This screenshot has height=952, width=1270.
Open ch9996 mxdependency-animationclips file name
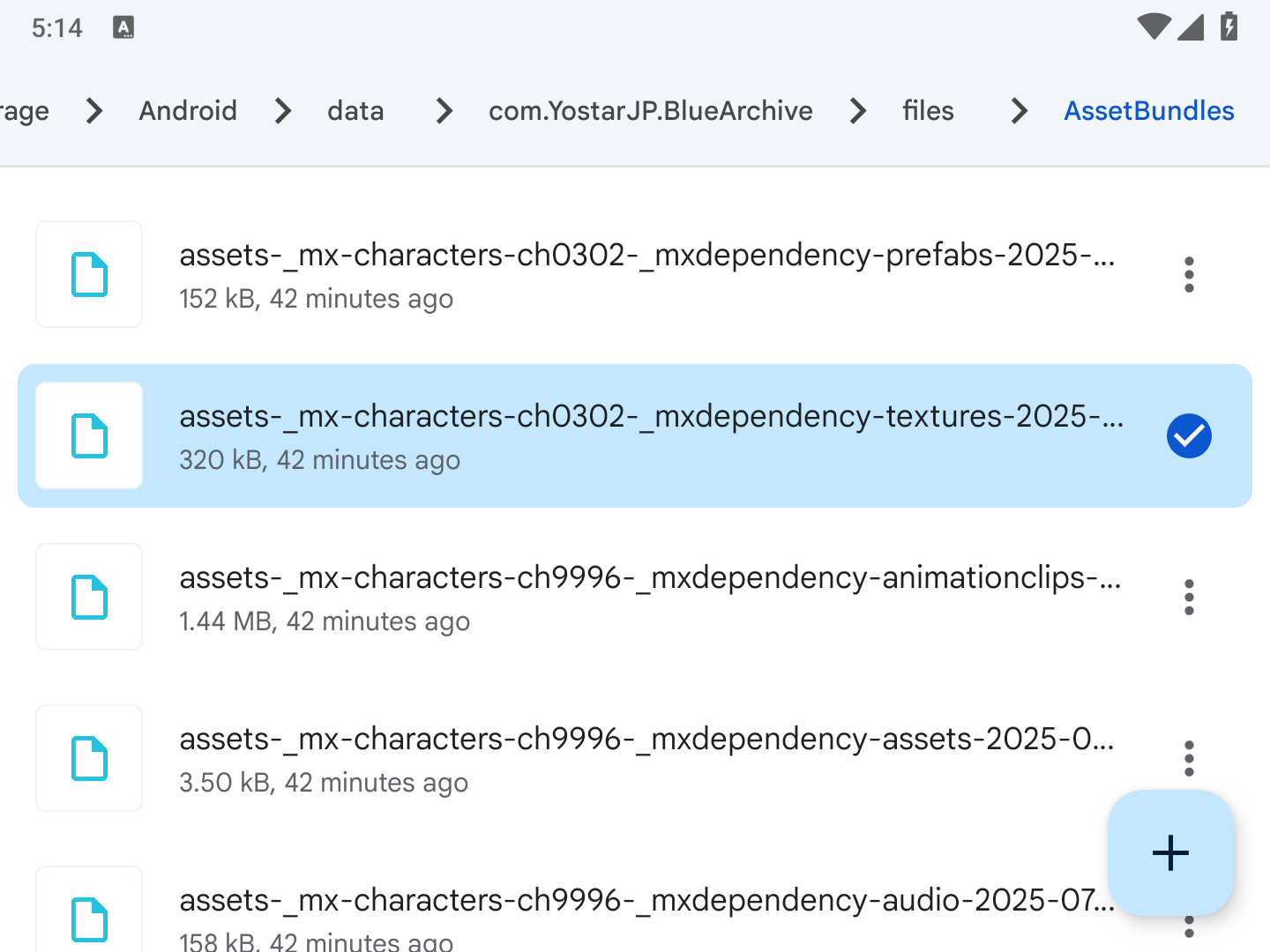651,577
